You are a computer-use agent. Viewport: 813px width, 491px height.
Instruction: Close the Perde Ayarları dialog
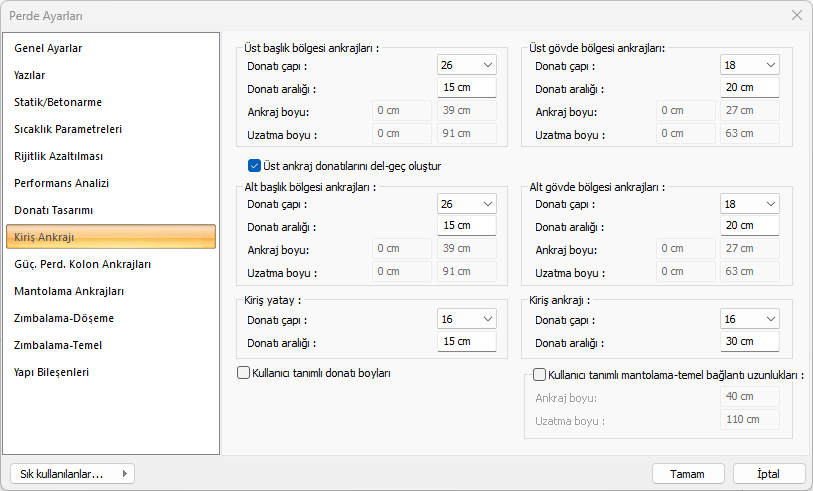pos(796,15)
